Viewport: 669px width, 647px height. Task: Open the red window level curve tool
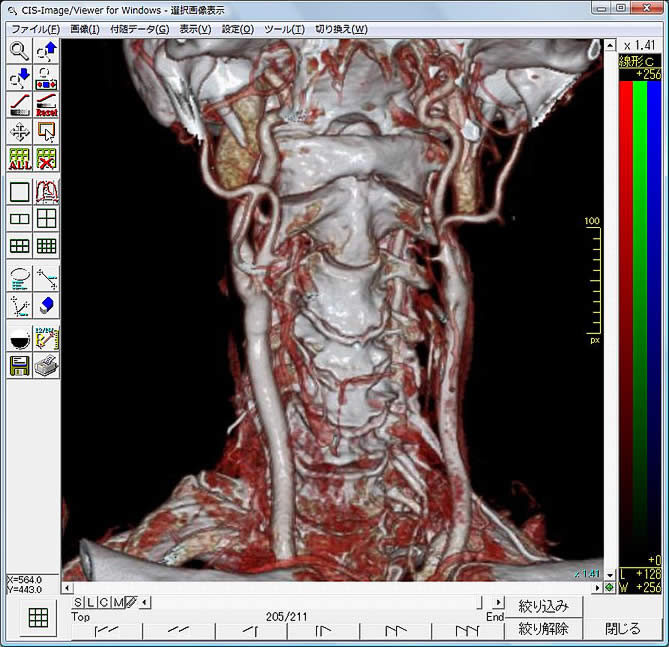[20, 105]
